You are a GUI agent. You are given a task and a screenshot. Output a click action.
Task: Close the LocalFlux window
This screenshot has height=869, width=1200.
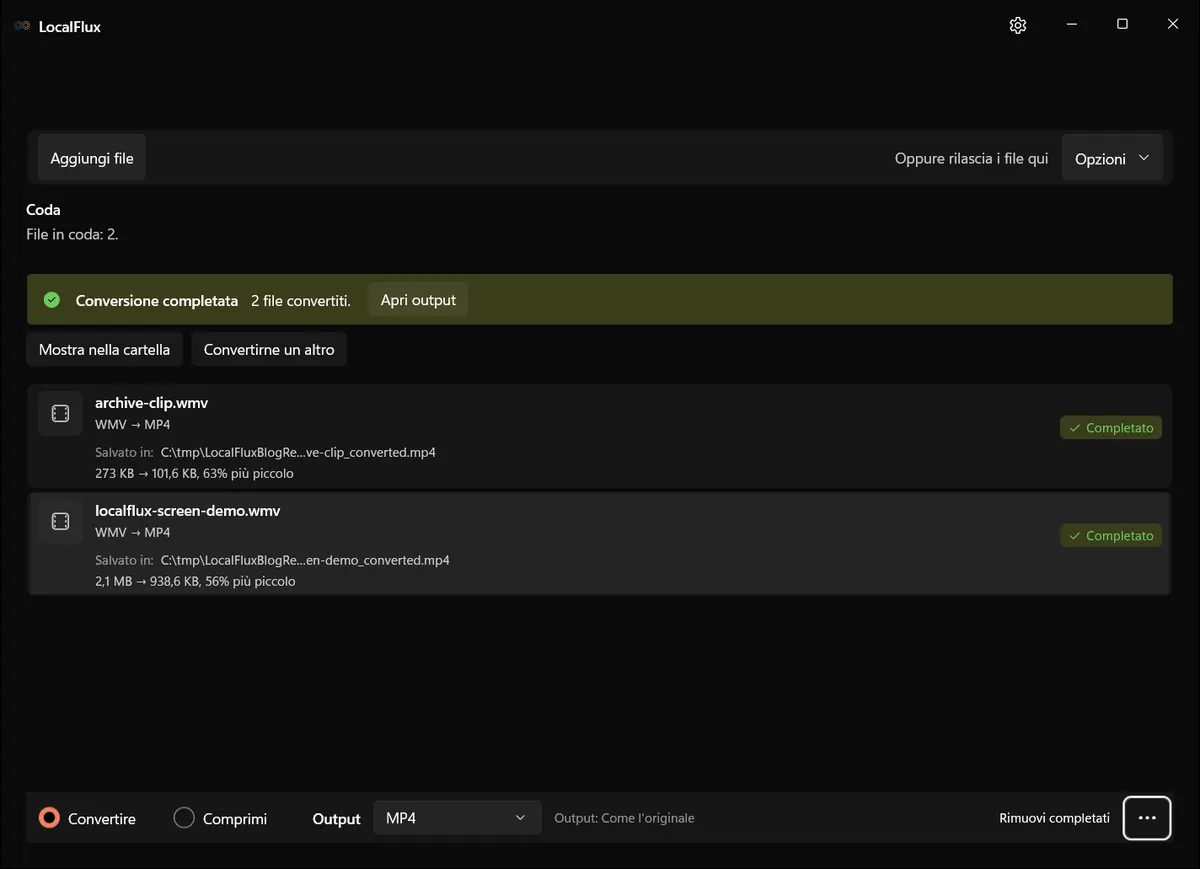[x=1173, y=25]
